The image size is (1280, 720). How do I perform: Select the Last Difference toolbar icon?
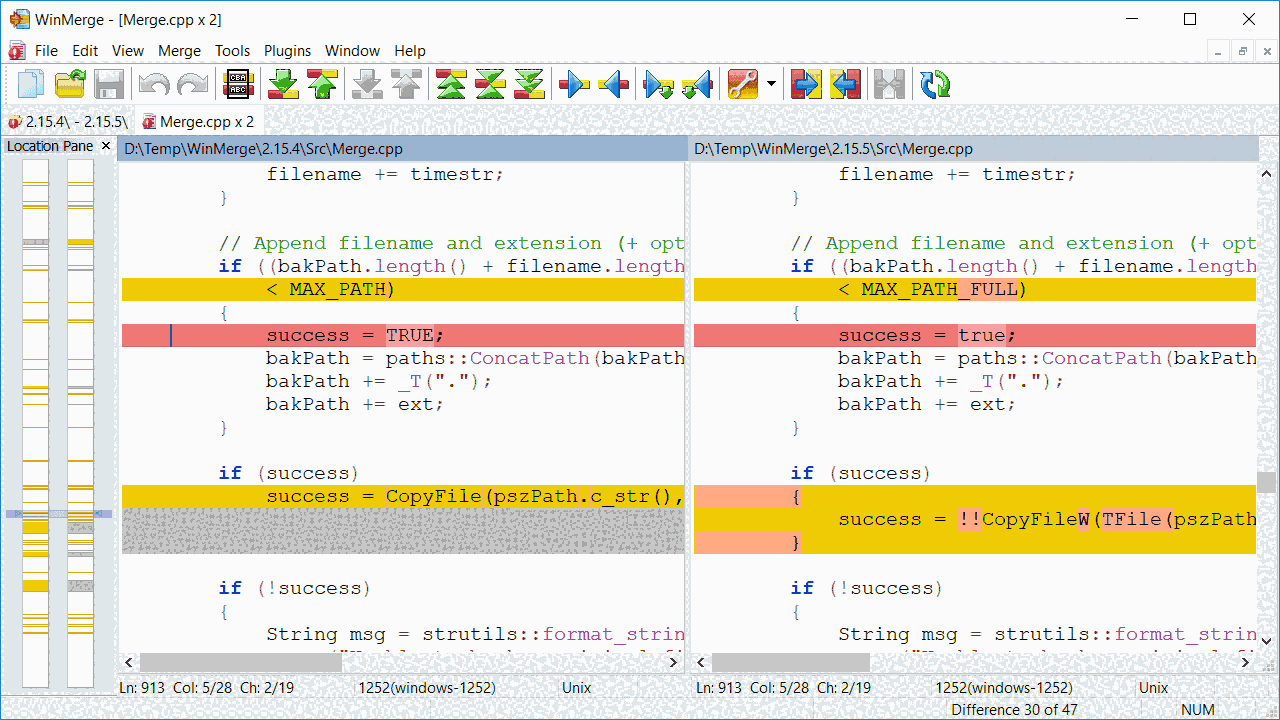tap(528, 84)
